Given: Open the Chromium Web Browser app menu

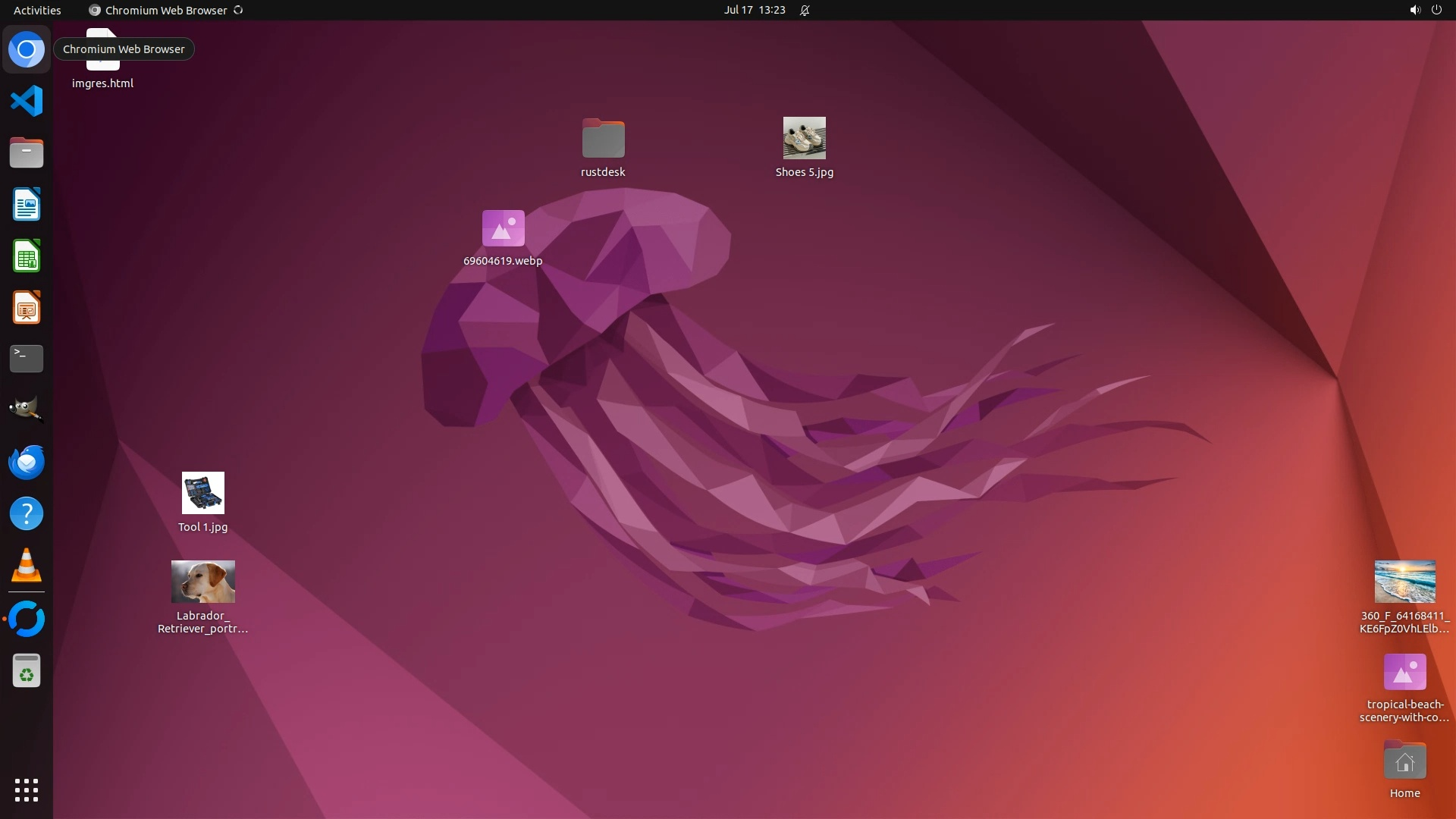Looking at the screenshot, I should (165, 10).
